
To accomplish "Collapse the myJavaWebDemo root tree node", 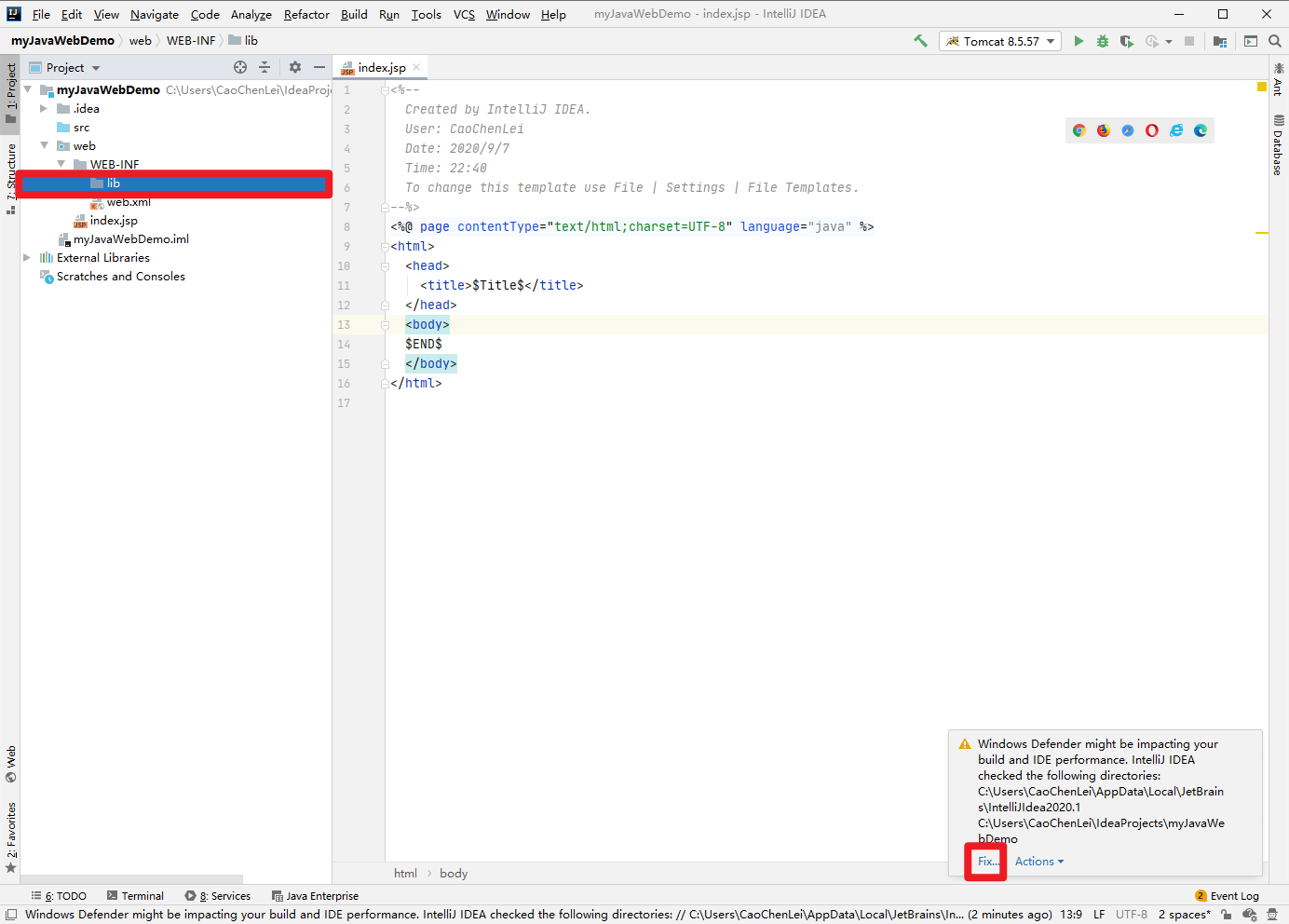I will coord(28,89).
